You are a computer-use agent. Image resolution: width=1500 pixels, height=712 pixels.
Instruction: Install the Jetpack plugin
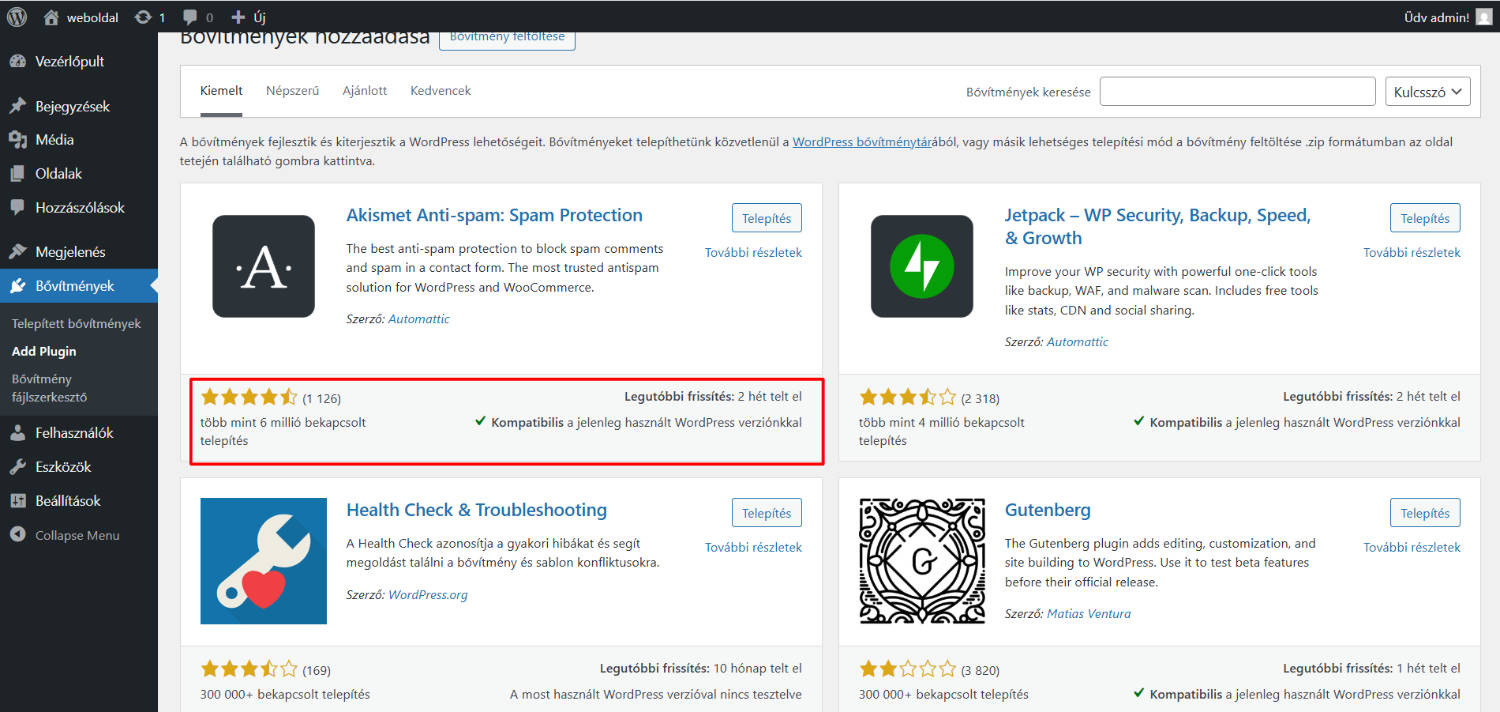pyautogui.click(x=1425, y=218)
